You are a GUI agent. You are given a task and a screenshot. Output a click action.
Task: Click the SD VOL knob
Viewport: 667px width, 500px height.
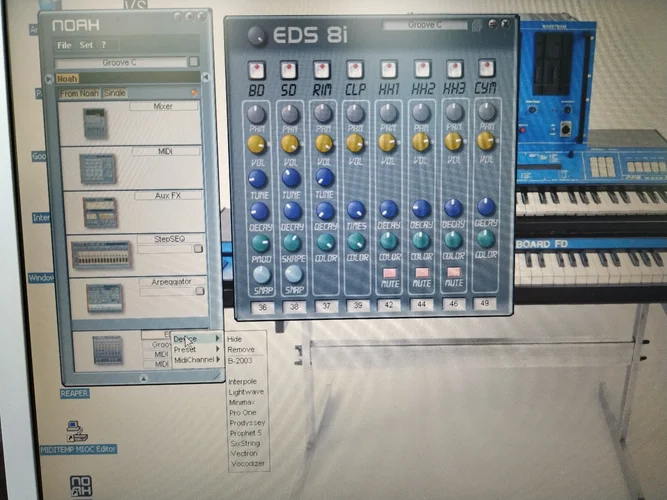[x=290, y=144]
